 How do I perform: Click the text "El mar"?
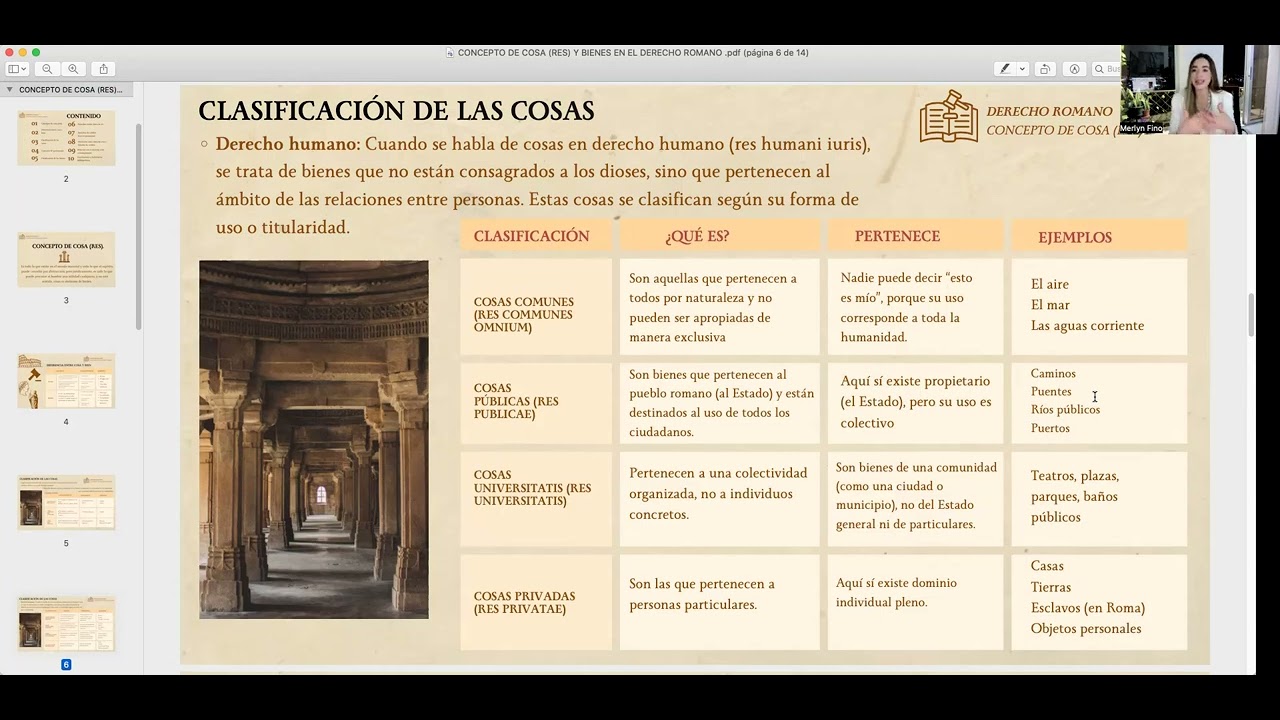(1050, 305)
